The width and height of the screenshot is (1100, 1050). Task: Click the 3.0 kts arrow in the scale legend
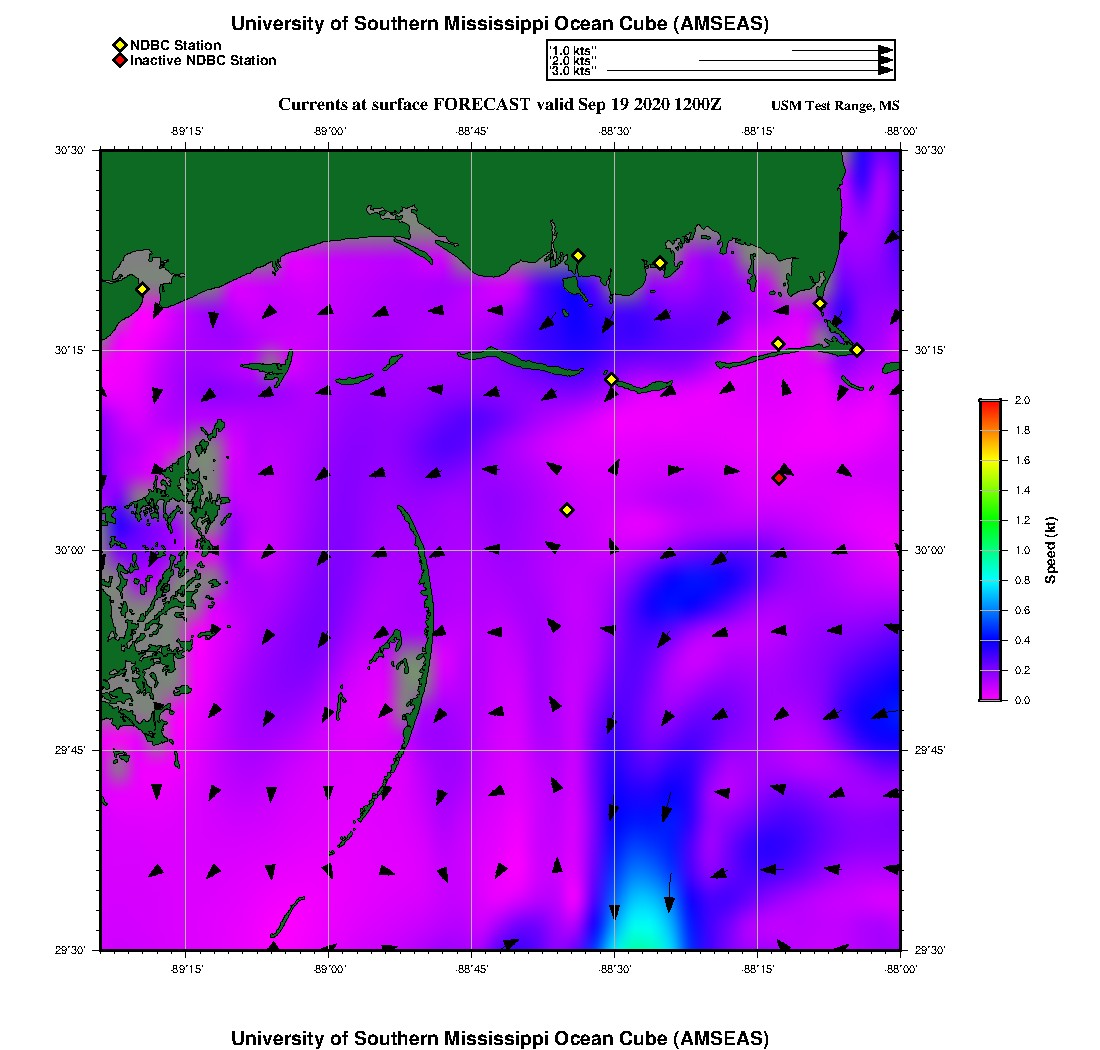(748, 71)
